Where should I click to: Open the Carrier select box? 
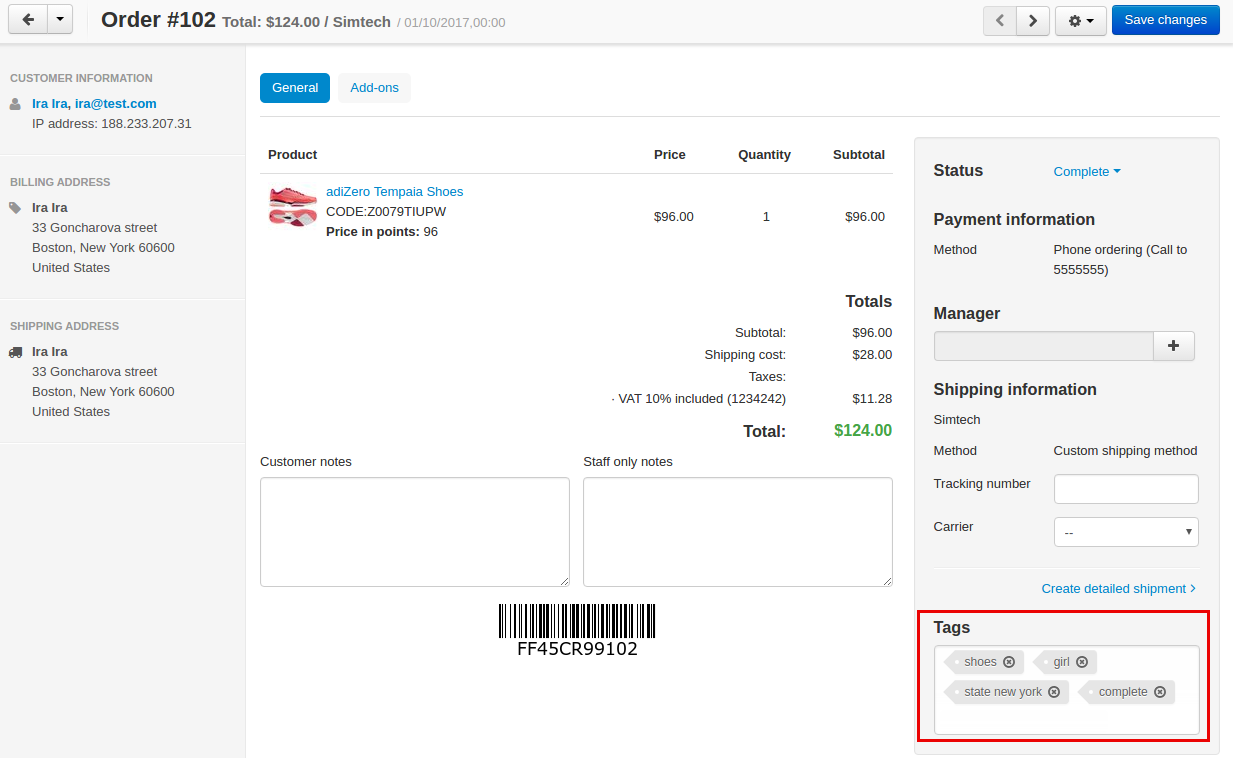tap(1126, 532)
